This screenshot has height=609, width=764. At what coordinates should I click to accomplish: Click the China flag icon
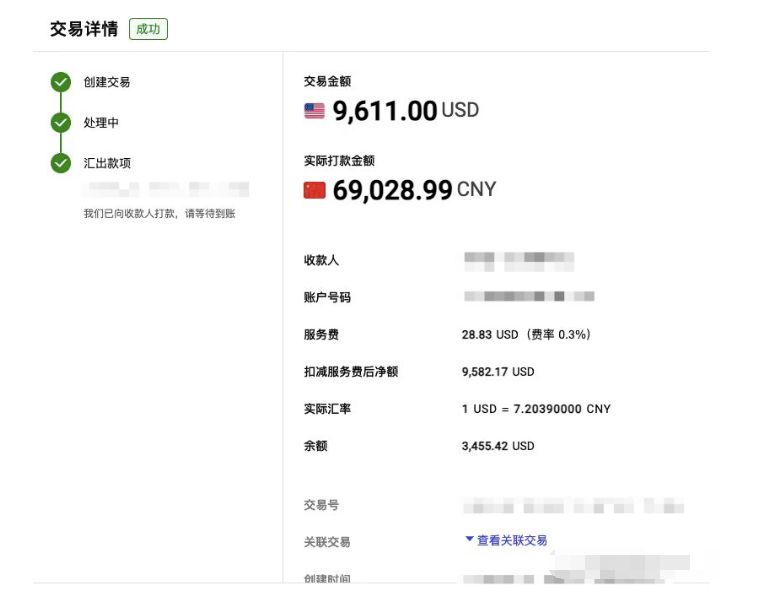click(x=314, y=190)
